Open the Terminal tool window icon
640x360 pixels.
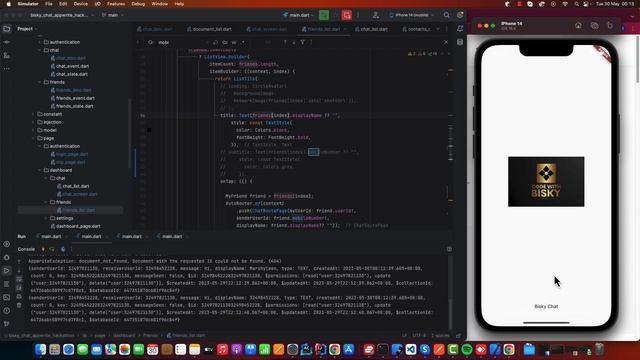7,297
